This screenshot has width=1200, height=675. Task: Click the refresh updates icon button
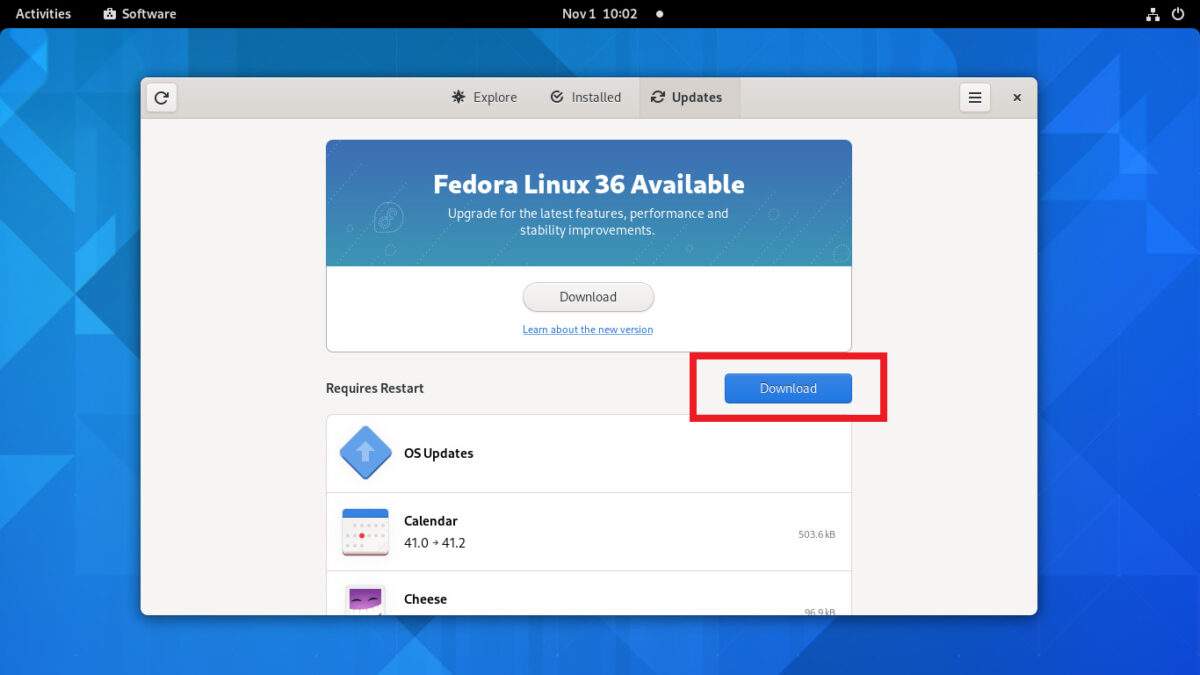coord(162,98)
